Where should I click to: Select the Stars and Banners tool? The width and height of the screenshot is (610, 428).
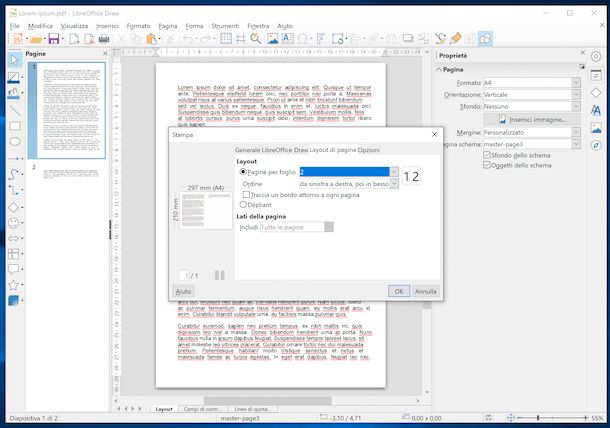coord(14,285)
